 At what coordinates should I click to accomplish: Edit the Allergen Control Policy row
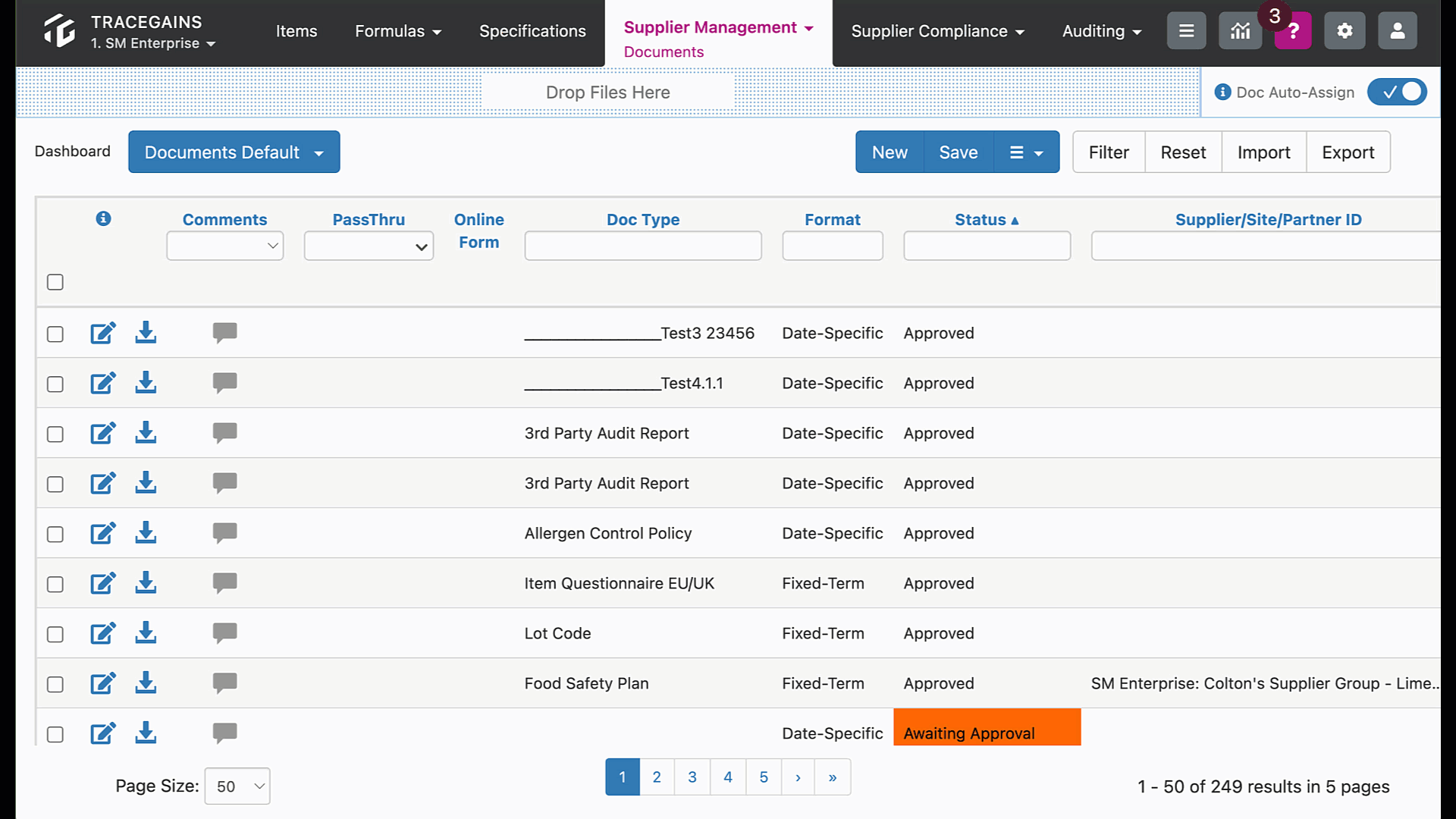[103, 533]
